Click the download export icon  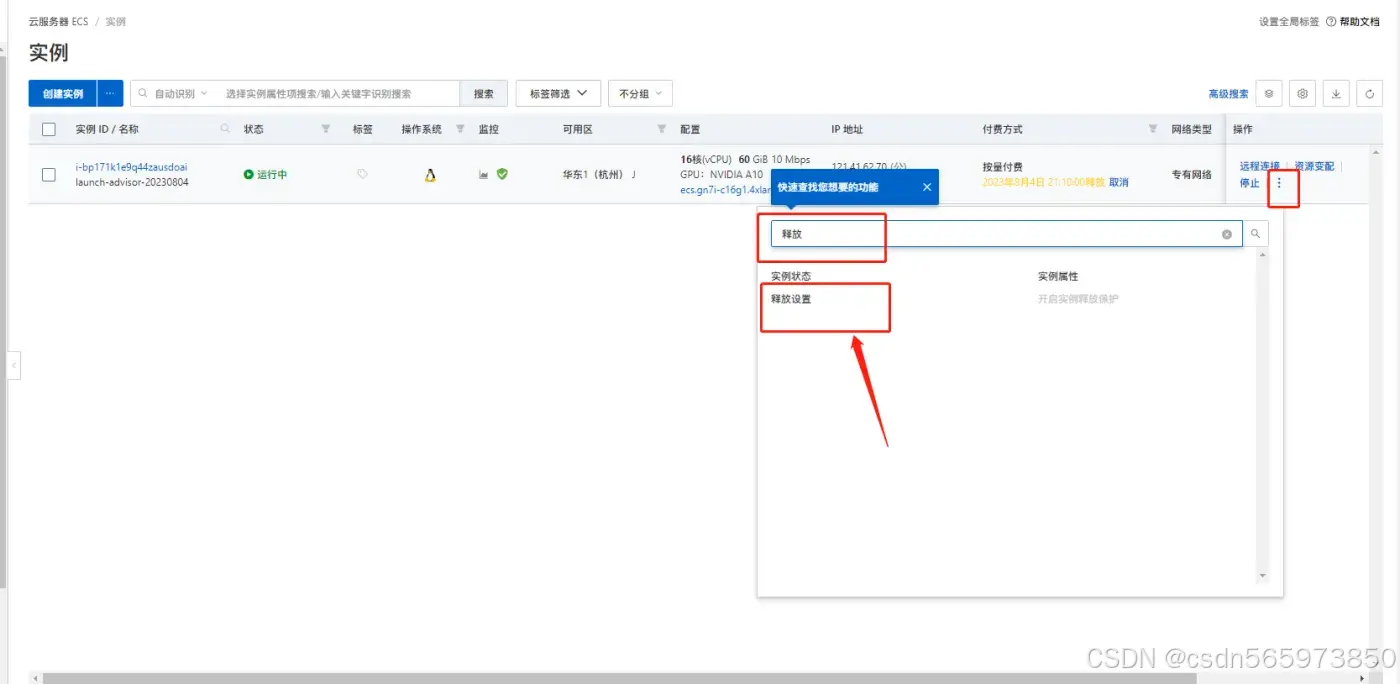1336,93
